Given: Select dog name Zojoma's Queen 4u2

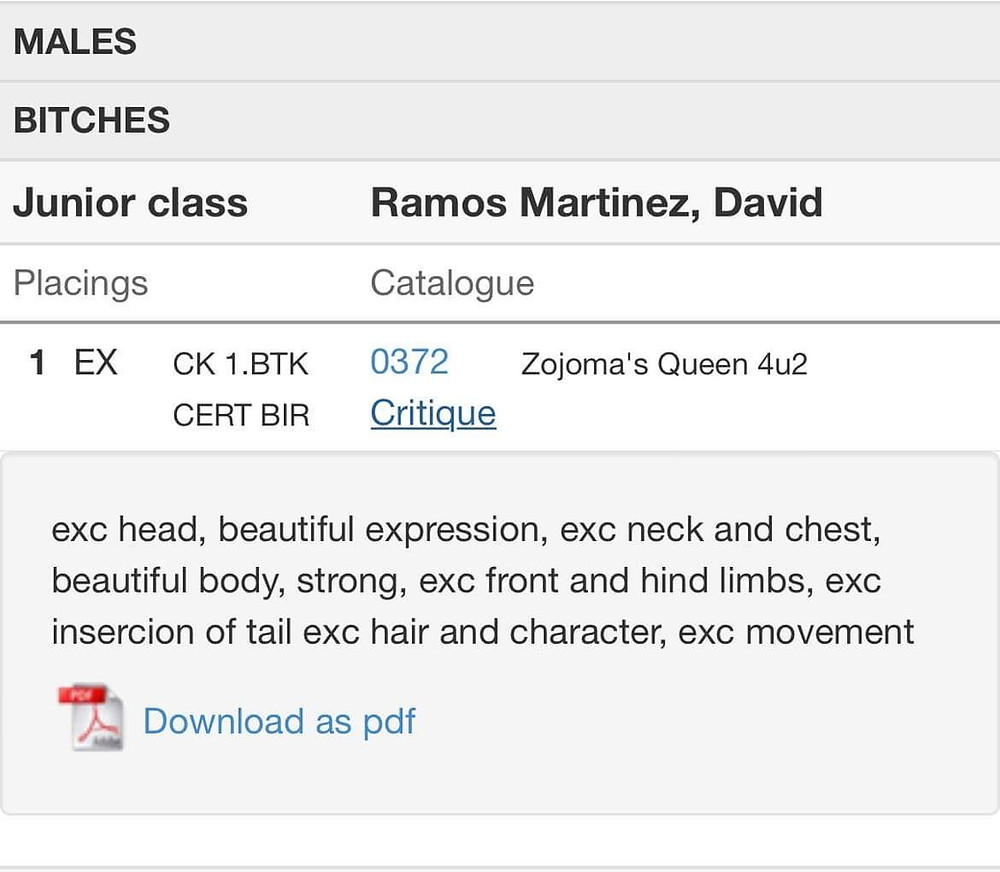Looking at the screenshot, I should tap(664, 364).
